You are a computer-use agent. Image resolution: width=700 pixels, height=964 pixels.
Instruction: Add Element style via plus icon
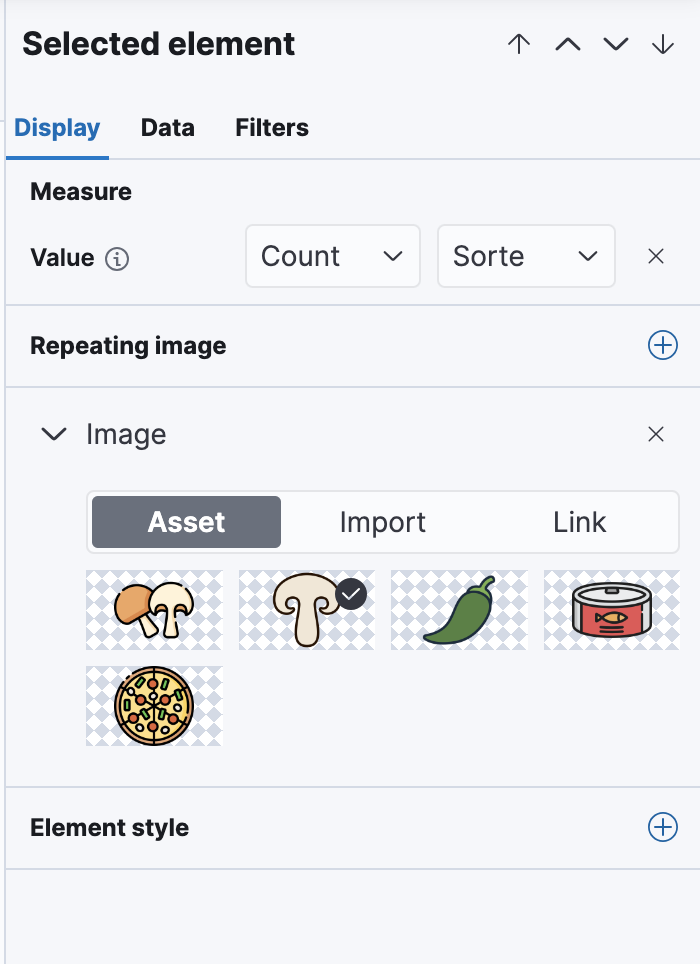(x=663, y=827)
